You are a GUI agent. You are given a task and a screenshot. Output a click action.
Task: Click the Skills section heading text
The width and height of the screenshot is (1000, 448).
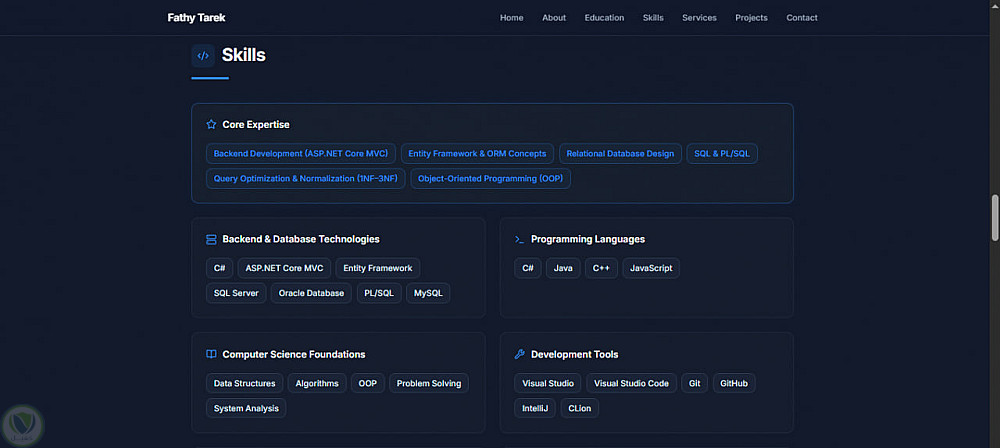click(244, 56)
